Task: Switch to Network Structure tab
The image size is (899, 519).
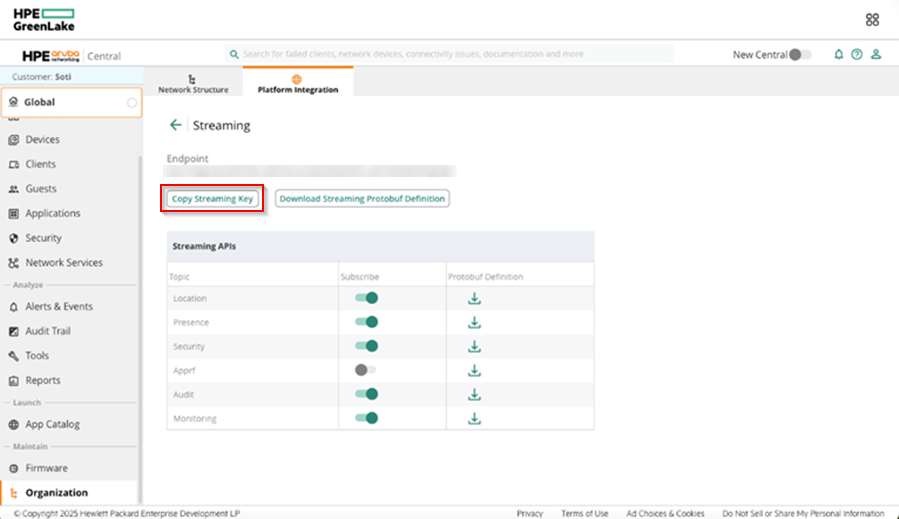Action: [193, 83]
